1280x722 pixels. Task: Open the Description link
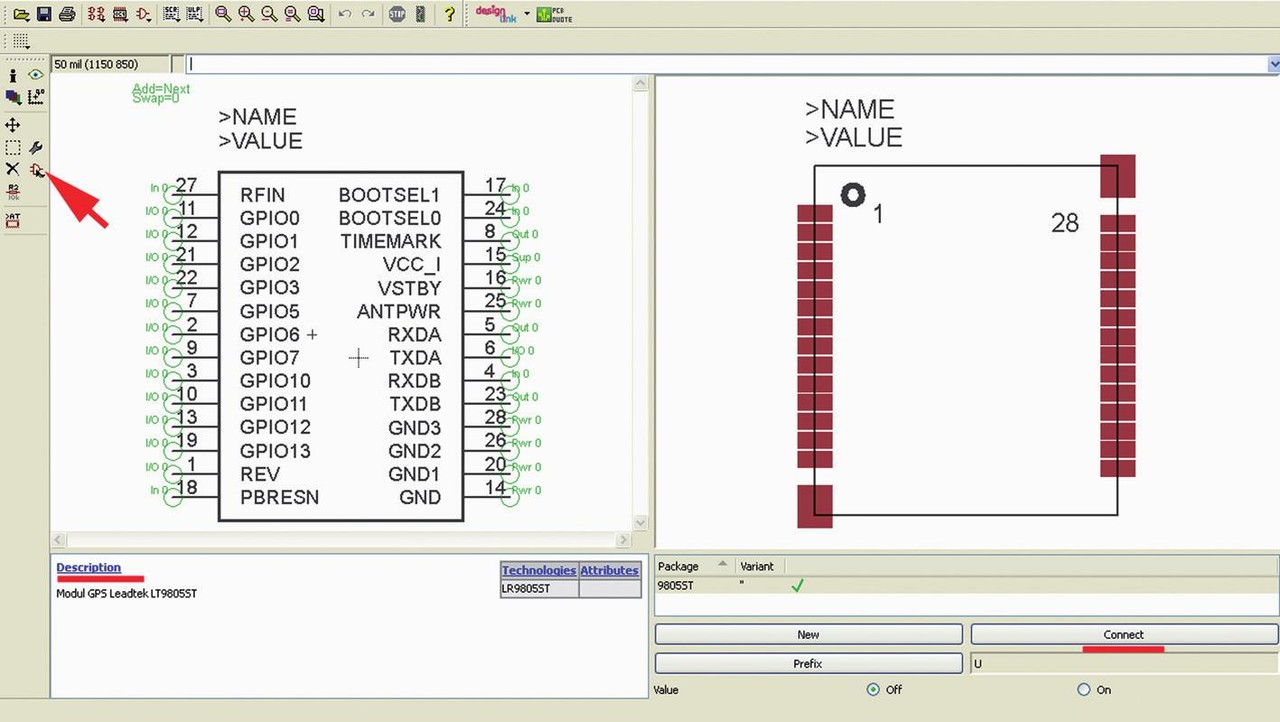pyautogui.click(x=88, y=568)
